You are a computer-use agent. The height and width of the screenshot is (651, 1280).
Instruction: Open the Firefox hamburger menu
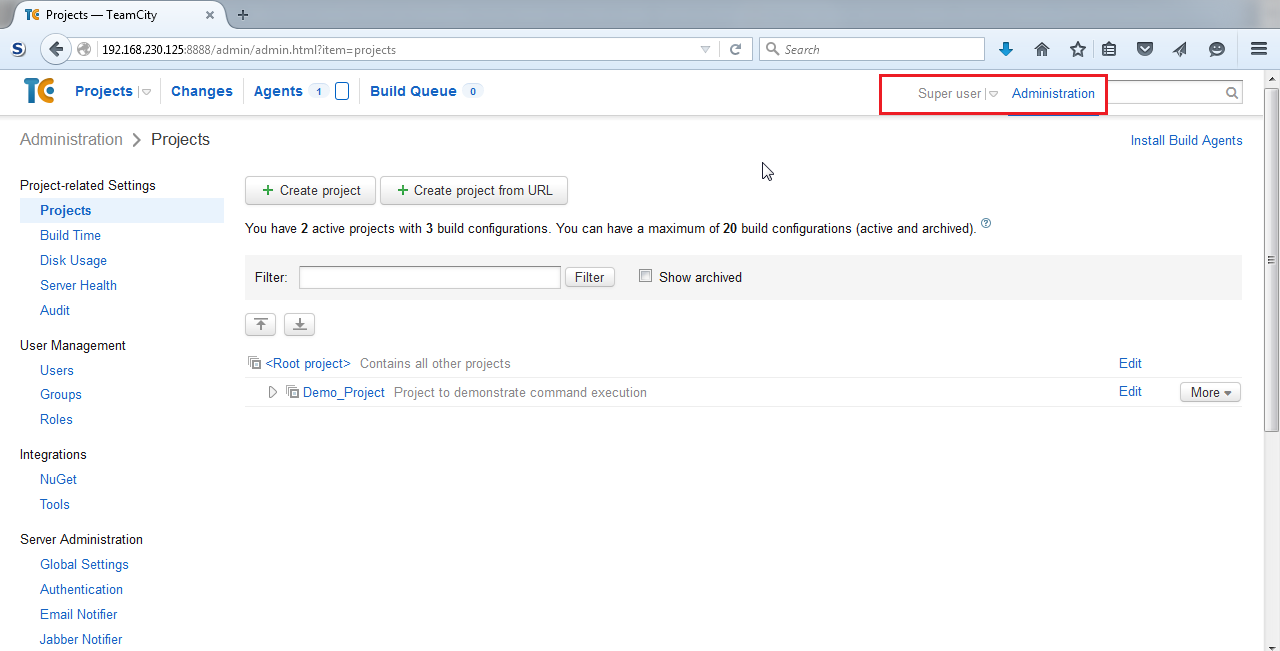tap(1259, 49)
